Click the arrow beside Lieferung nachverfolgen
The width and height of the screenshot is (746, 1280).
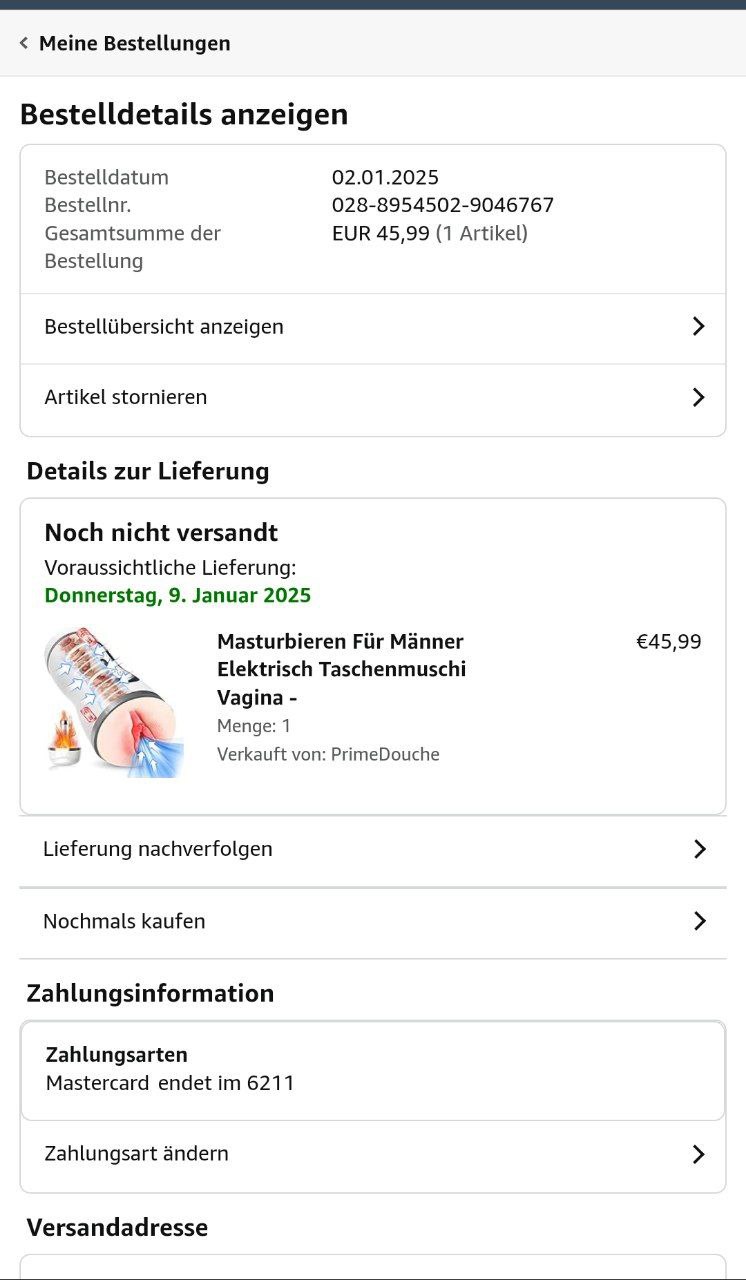(x=699, y=849)
